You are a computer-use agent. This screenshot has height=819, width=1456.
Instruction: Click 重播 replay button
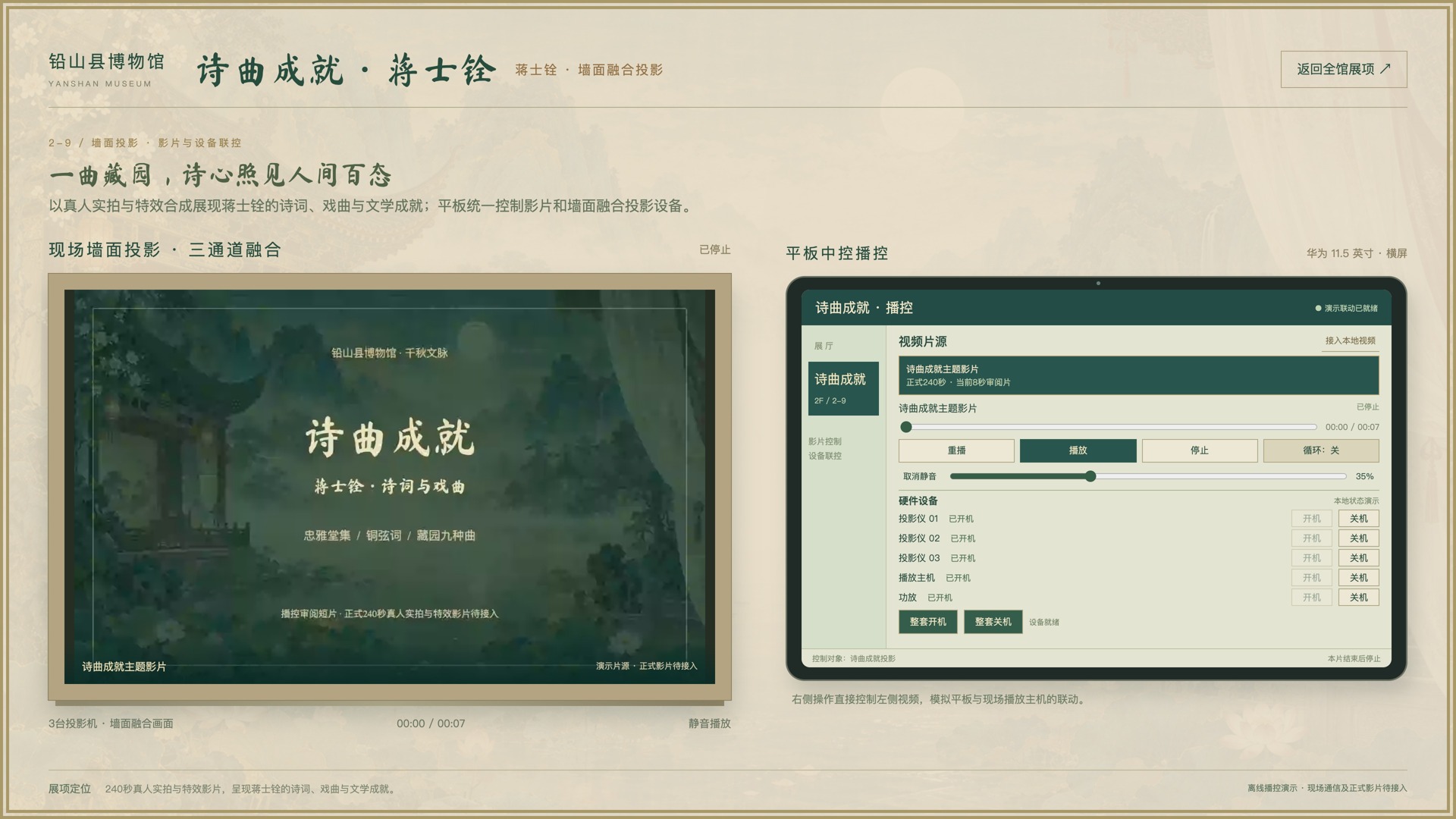pos(956,450)
